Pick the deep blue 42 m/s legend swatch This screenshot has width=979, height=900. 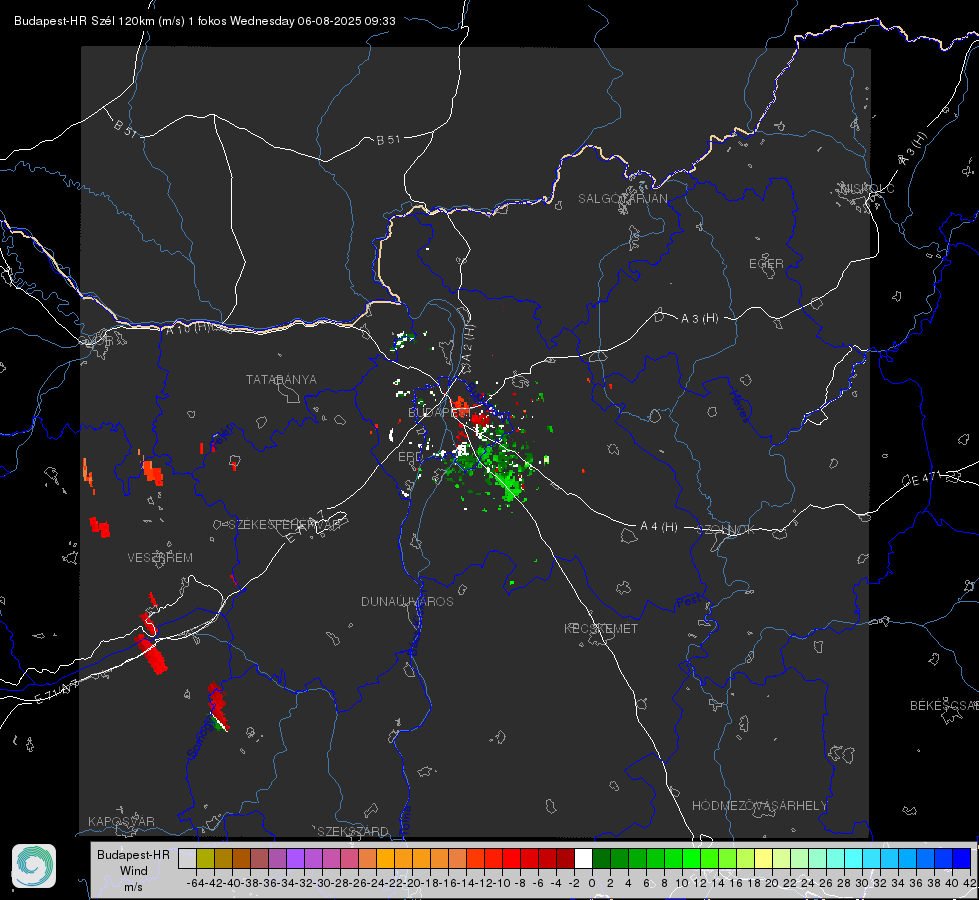click(x=962, y=858)
